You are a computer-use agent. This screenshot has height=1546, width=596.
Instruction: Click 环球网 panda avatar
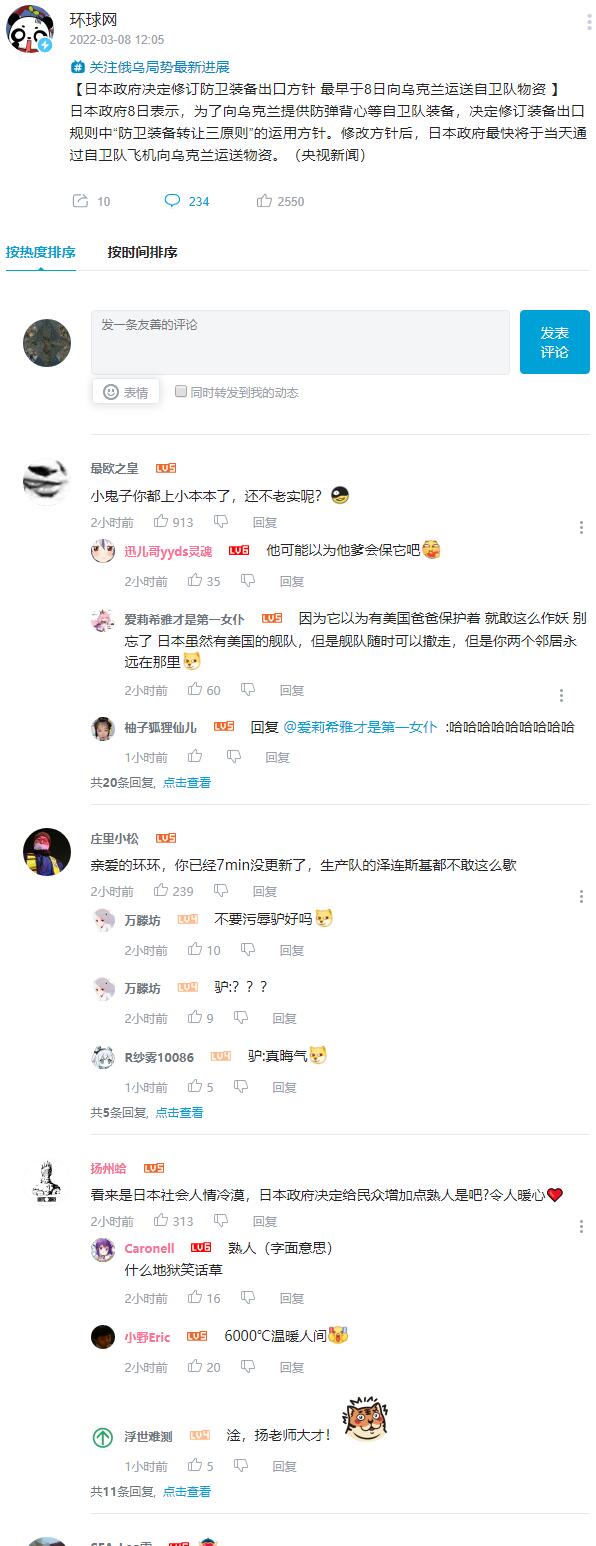click(x=30, y=30)
